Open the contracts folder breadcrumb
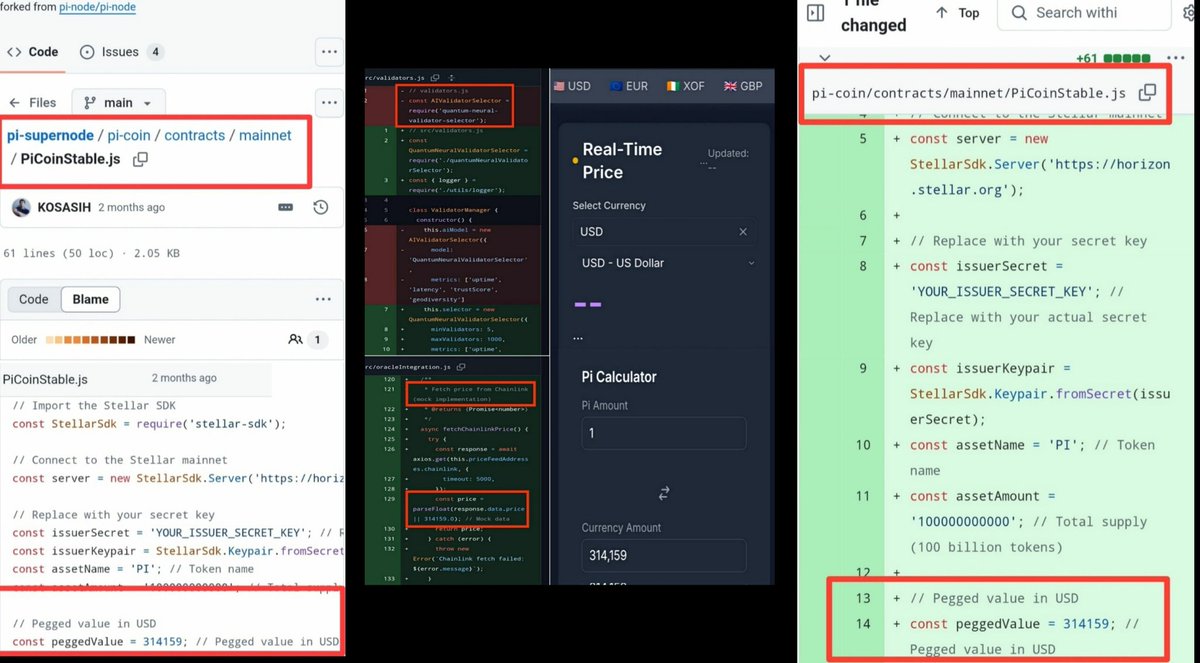This screenshot has width=1200, height=663. pos(194,135)
